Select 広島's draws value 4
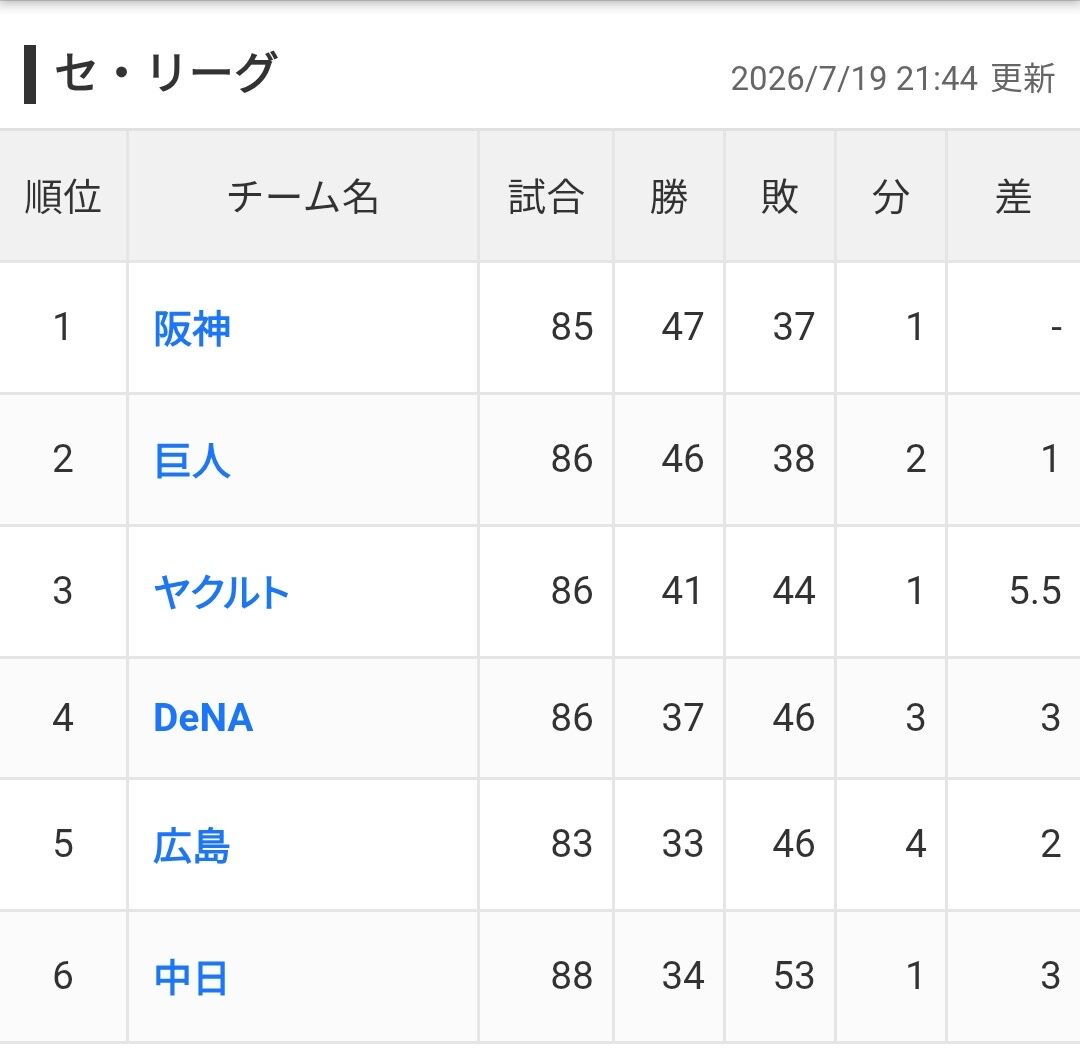This screenshot has width=1080, height=1052. tap(915, 844)
